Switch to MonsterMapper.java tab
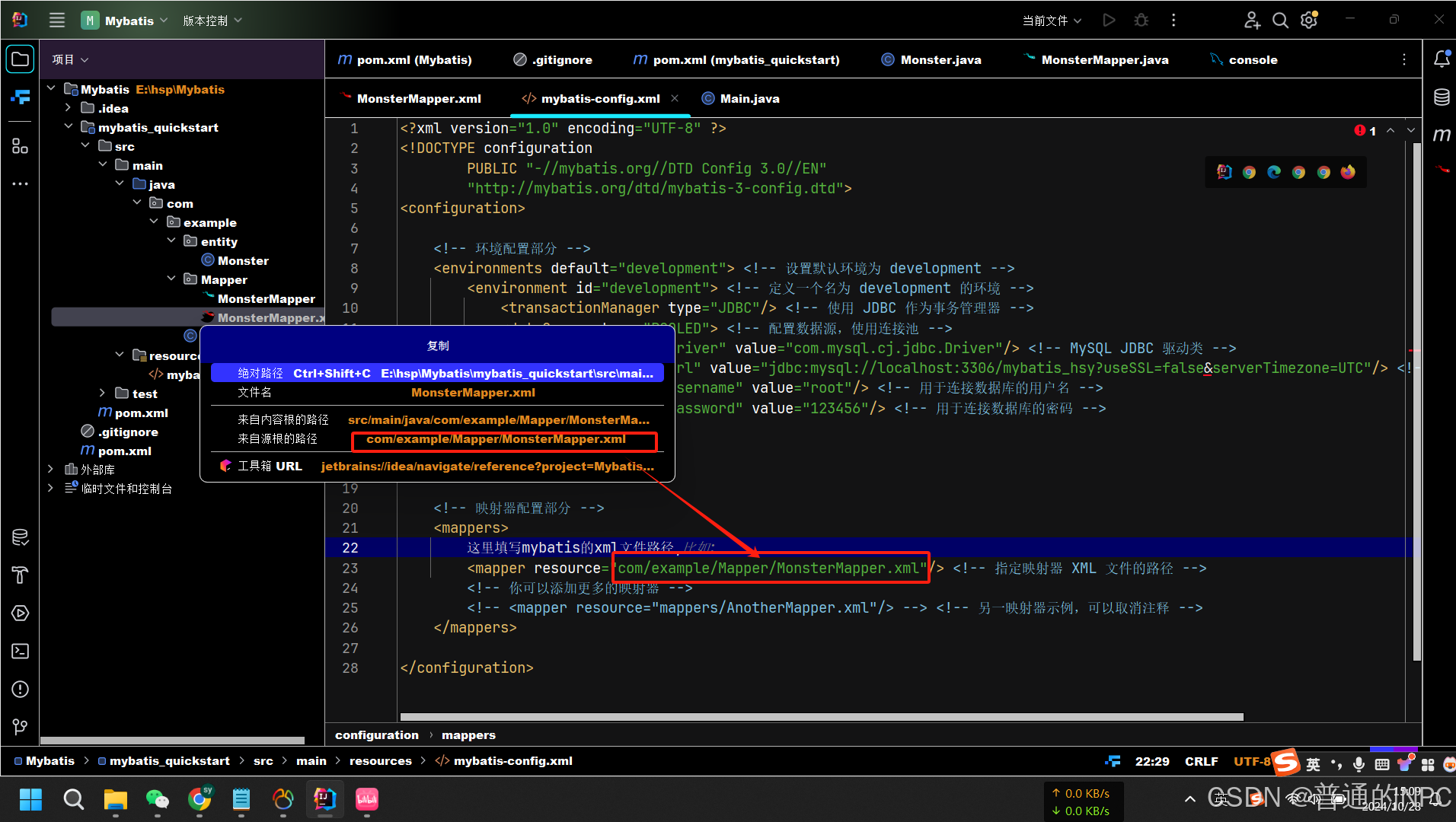Viewport: 1456px width, 822px height. click(1096, 59)
